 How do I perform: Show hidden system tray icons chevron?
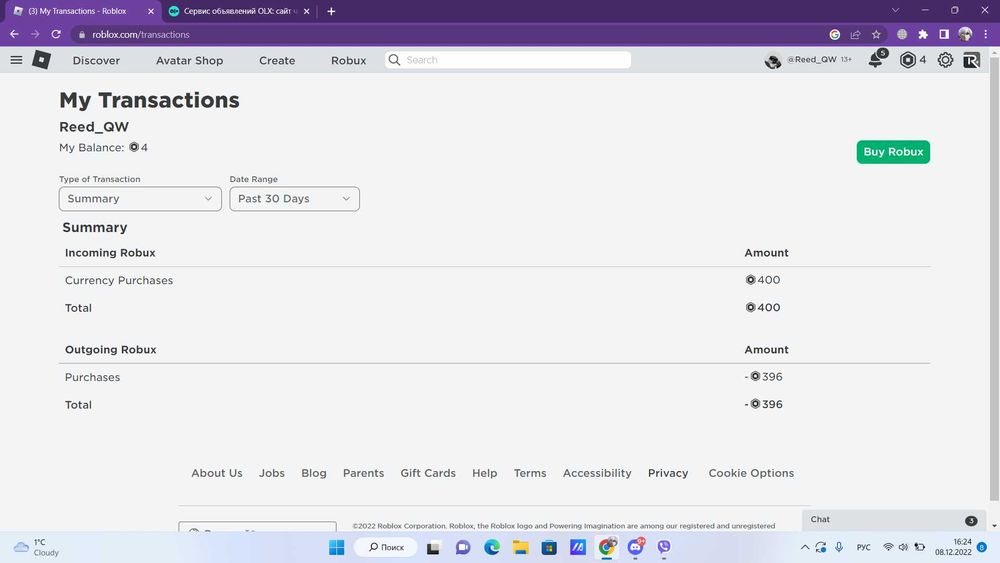coord(805,547)
